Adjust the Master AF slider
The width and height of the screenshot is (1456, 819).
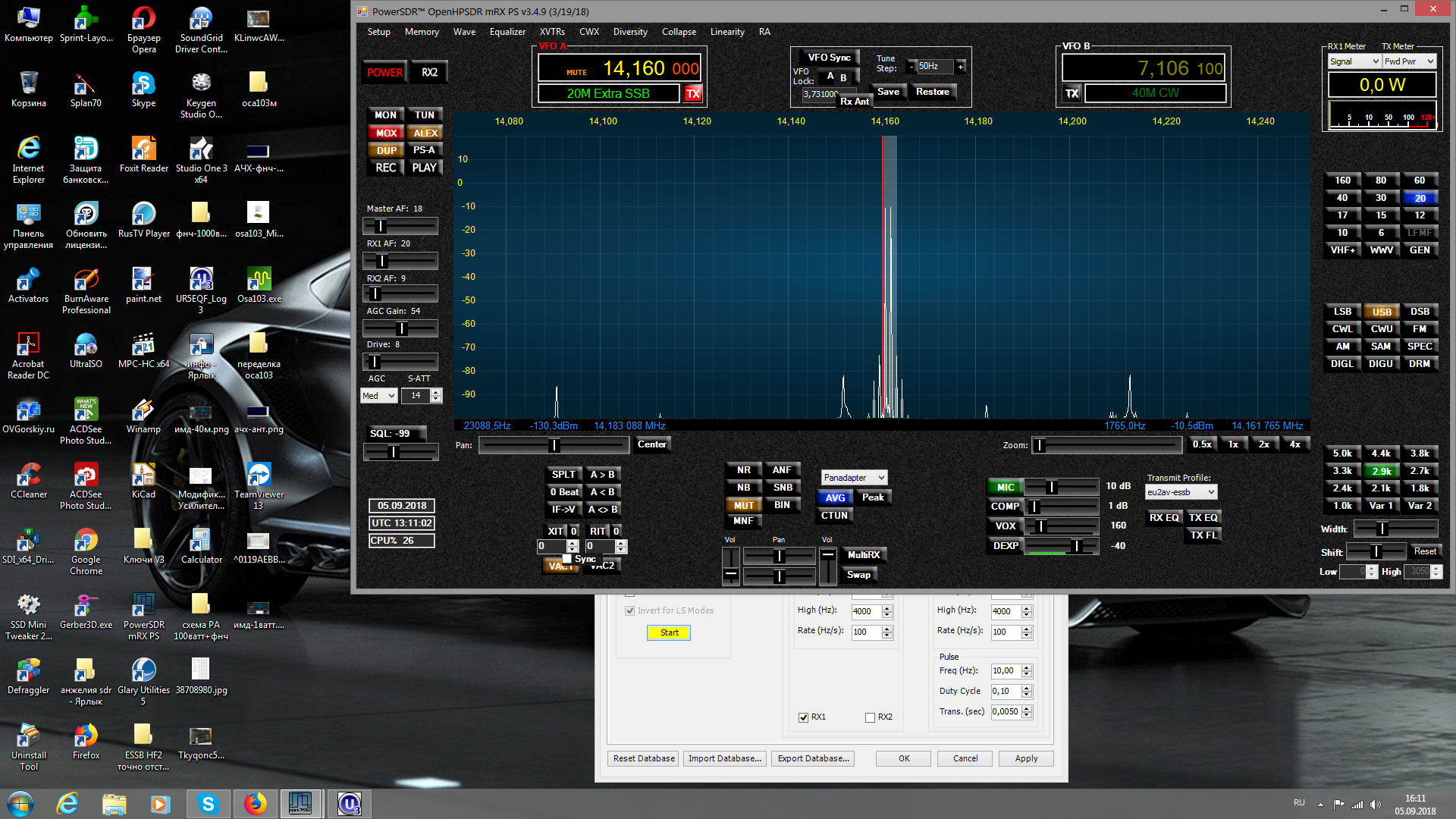(381, 226)
